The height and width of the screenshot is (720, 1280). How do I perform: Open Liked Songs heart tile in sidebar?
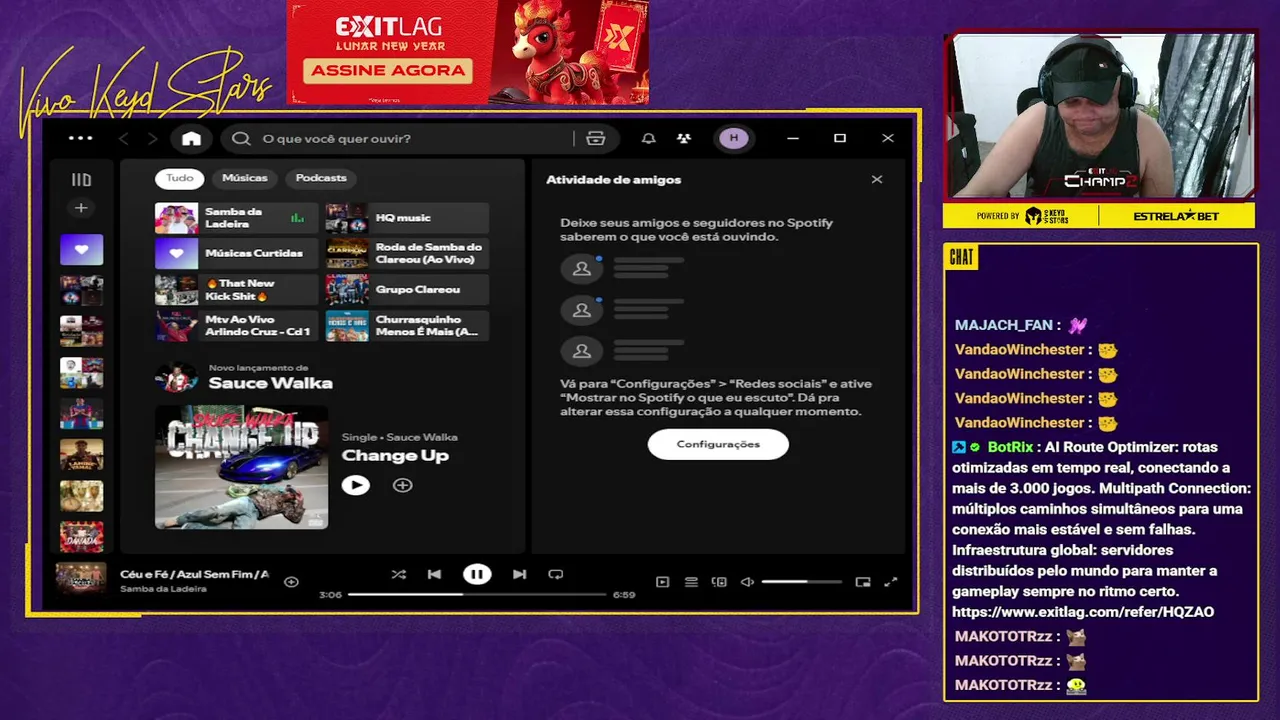(81, 249)
